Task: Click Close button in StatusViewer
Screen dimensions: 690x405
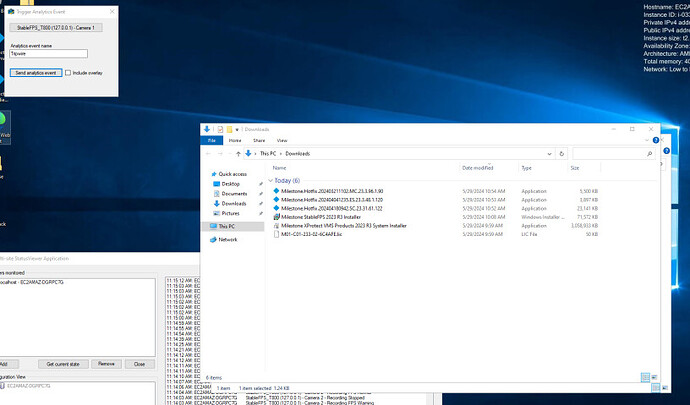Action: 139,364
